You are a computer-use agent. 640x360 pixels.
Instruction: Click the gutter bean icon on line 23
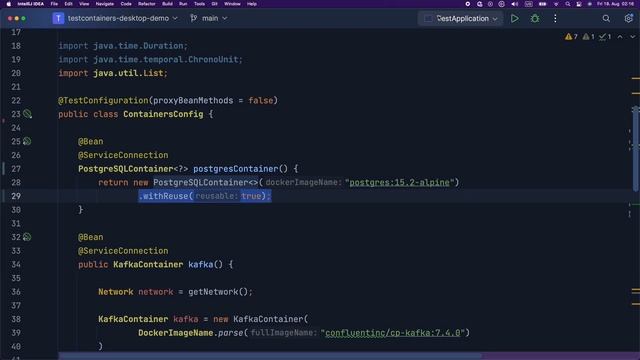[x=27, y=114]
